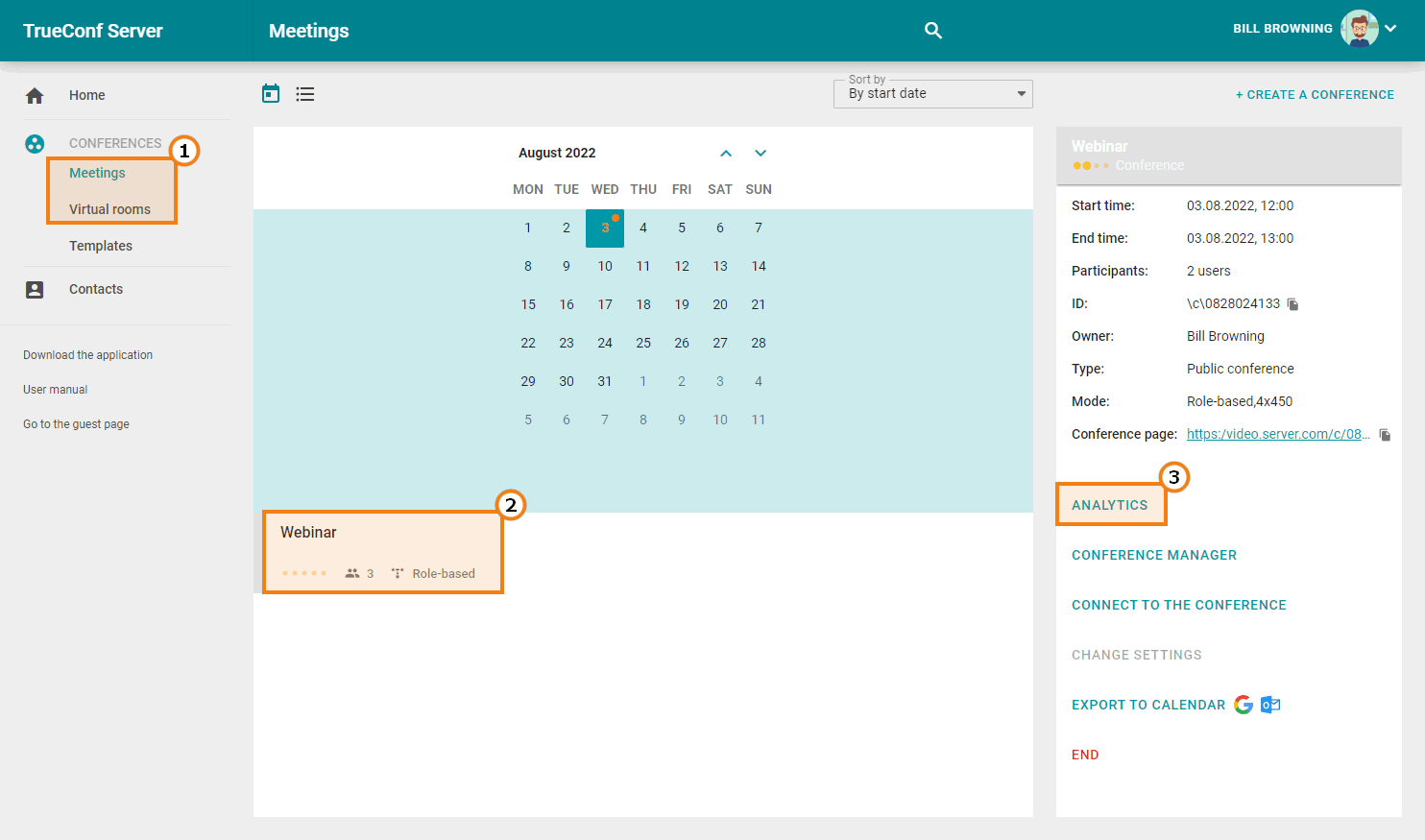The image size is (1425, 840).
Task: Select August 3 on the calendar
Action: point(605,228)
